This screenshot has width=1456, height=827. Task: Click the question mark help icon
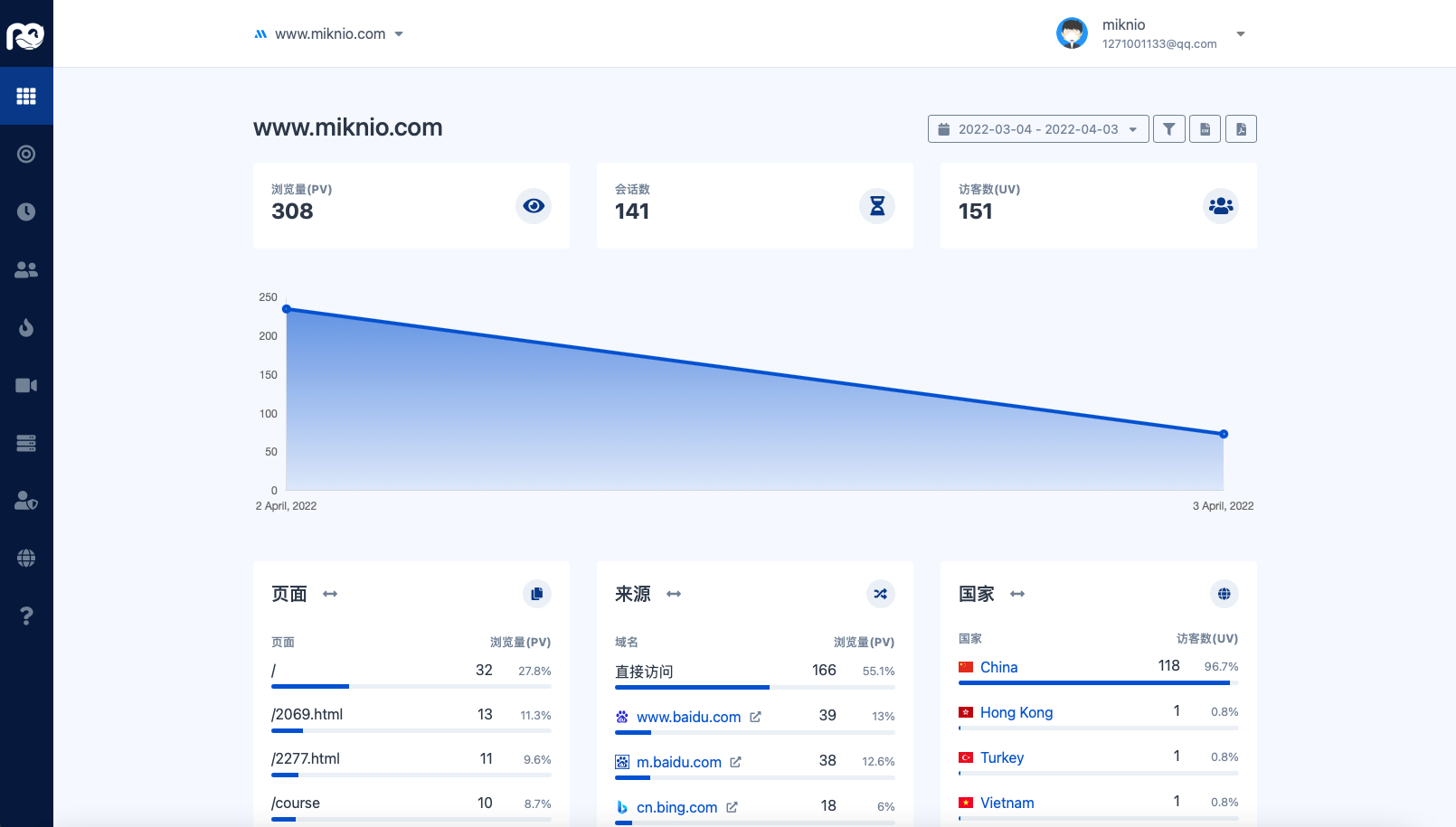click(26, 616)
